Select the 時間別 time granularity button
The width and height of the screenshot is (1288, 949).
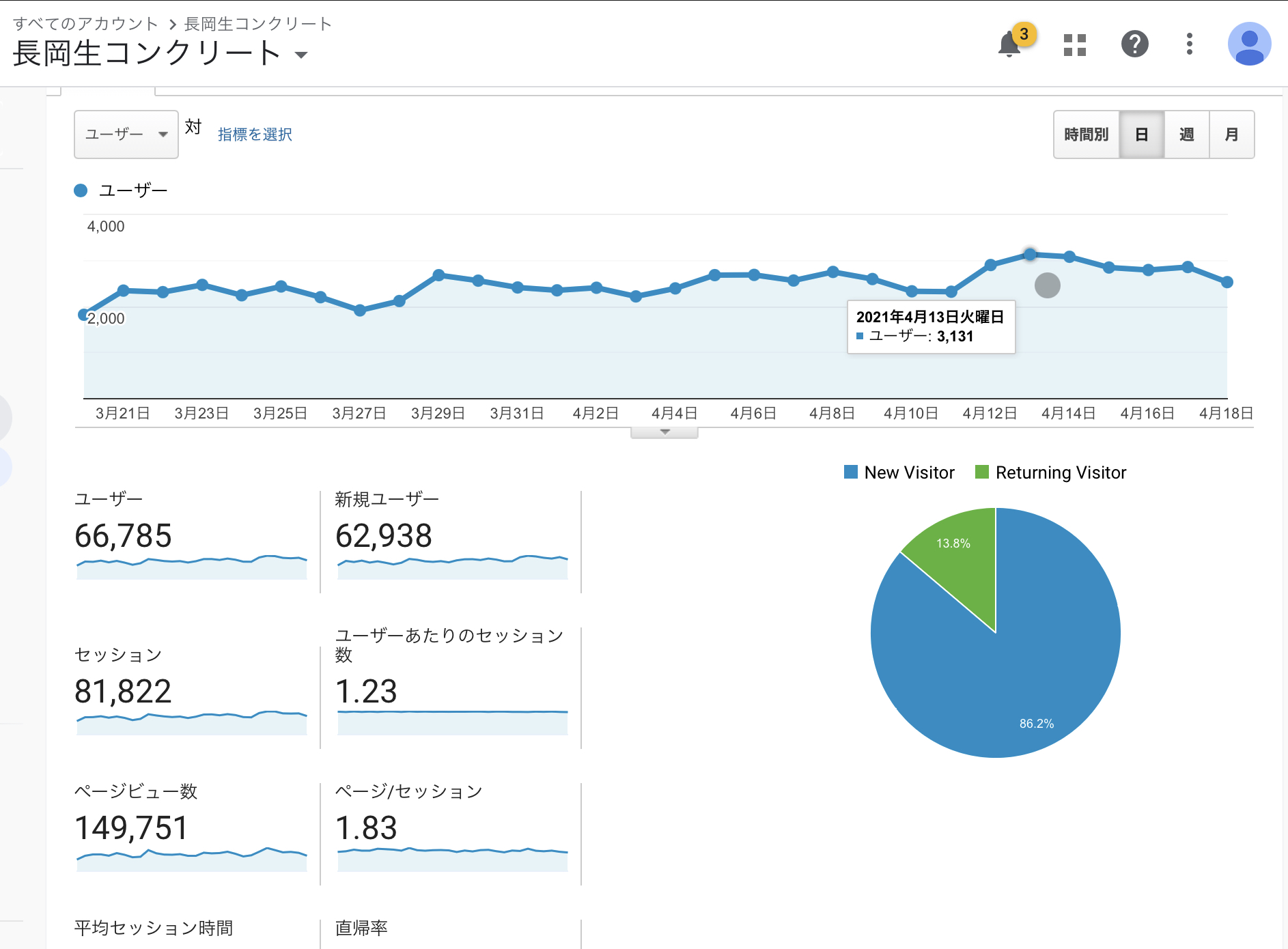[x=1087, y=134]
